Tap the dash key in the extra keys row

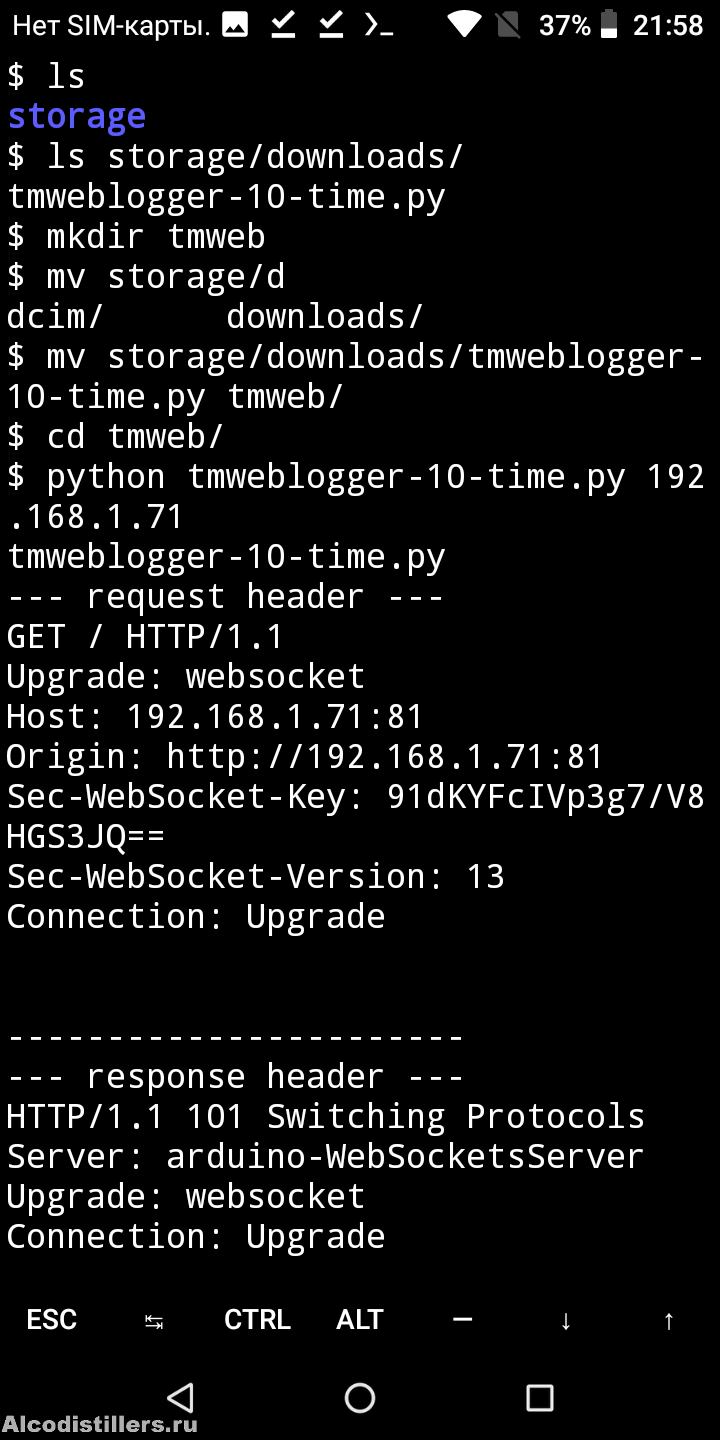[462, 1319]
